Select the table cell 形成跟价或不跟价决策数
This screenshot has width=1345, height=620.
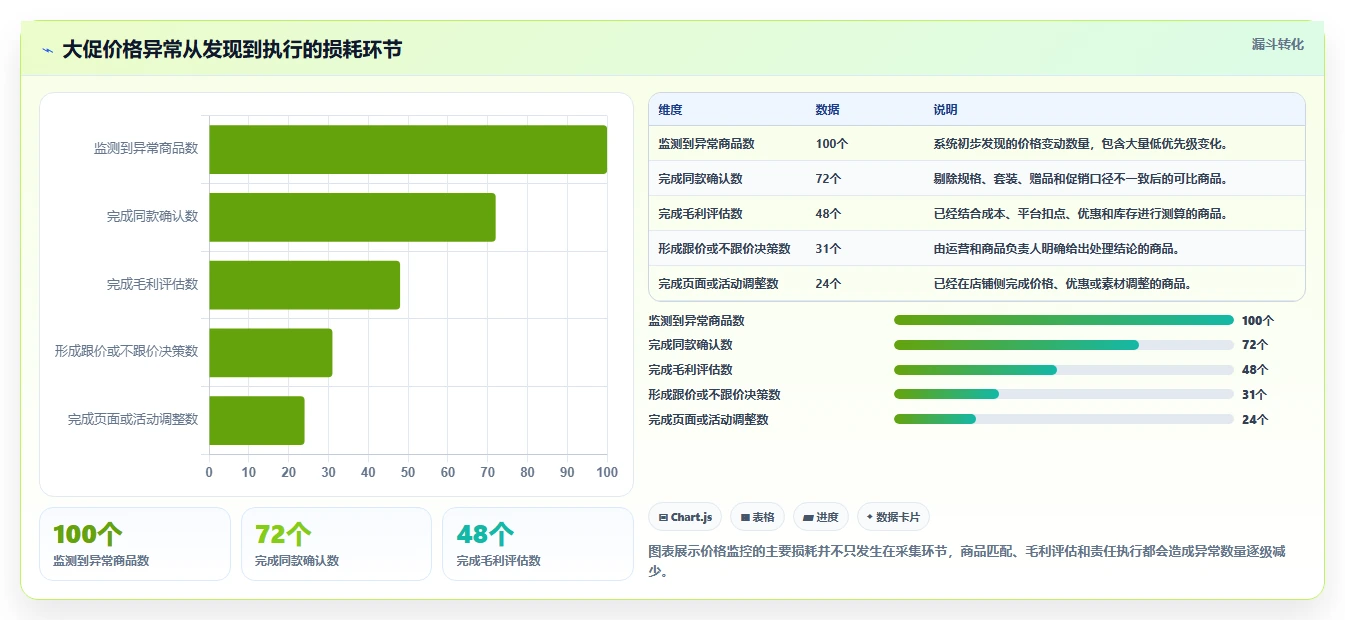(x=724, y=249)
